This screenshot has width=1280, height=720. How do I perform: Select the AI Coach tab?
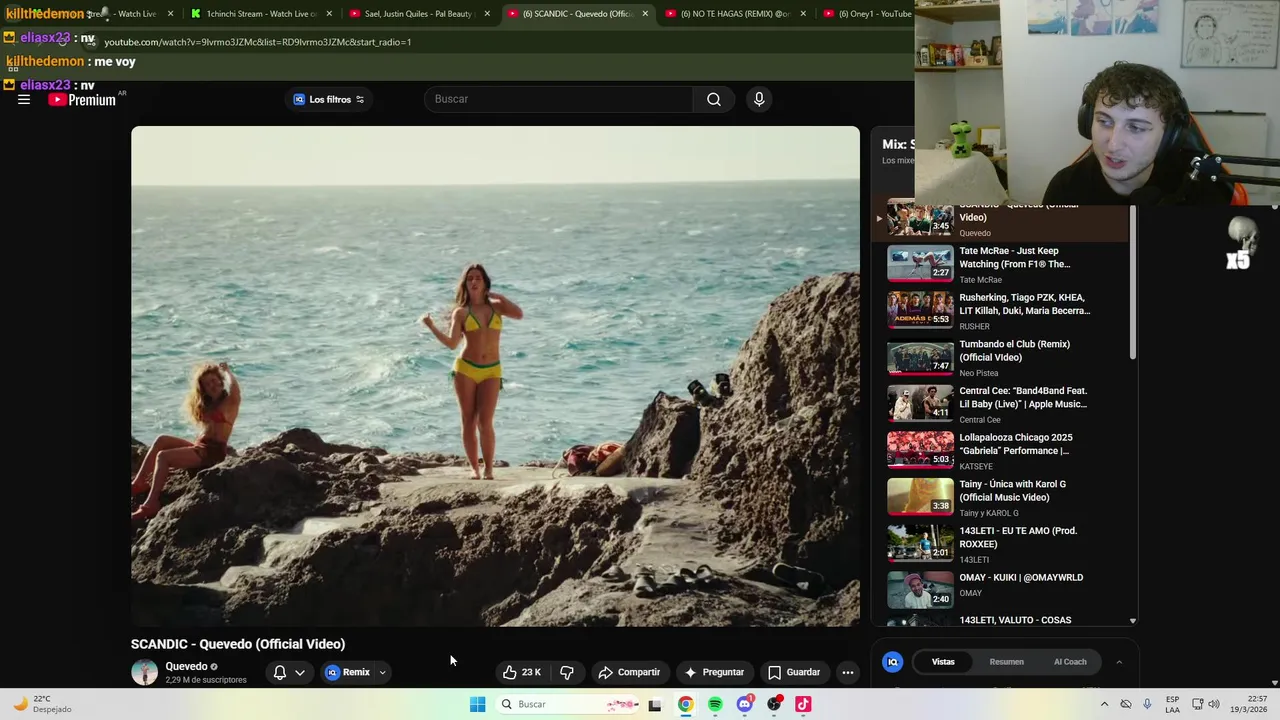[x=1070, y=661]
